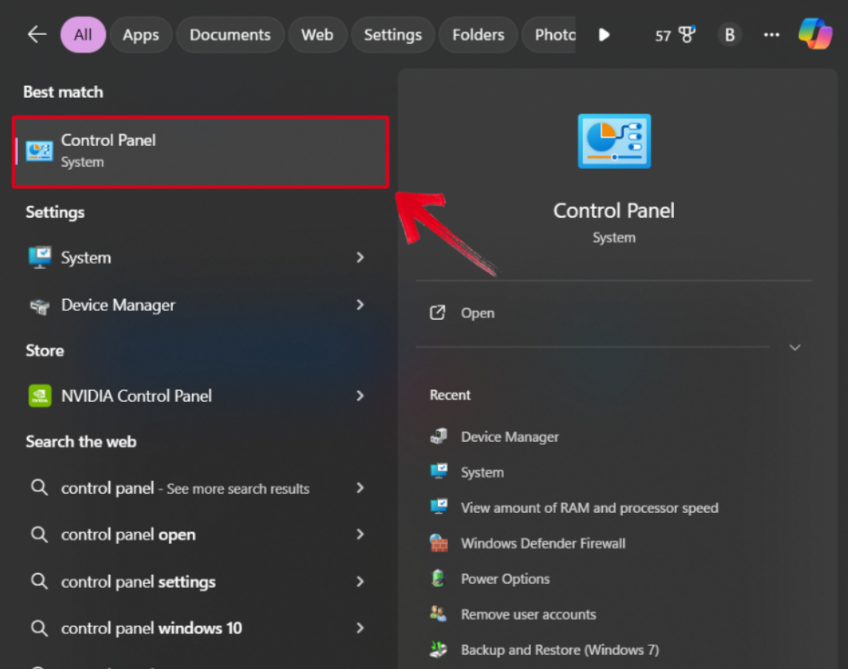Select web suggestion 'control panel windows 10'
Image resolution: width=848 pixels, height=669 pixels.
198,628
